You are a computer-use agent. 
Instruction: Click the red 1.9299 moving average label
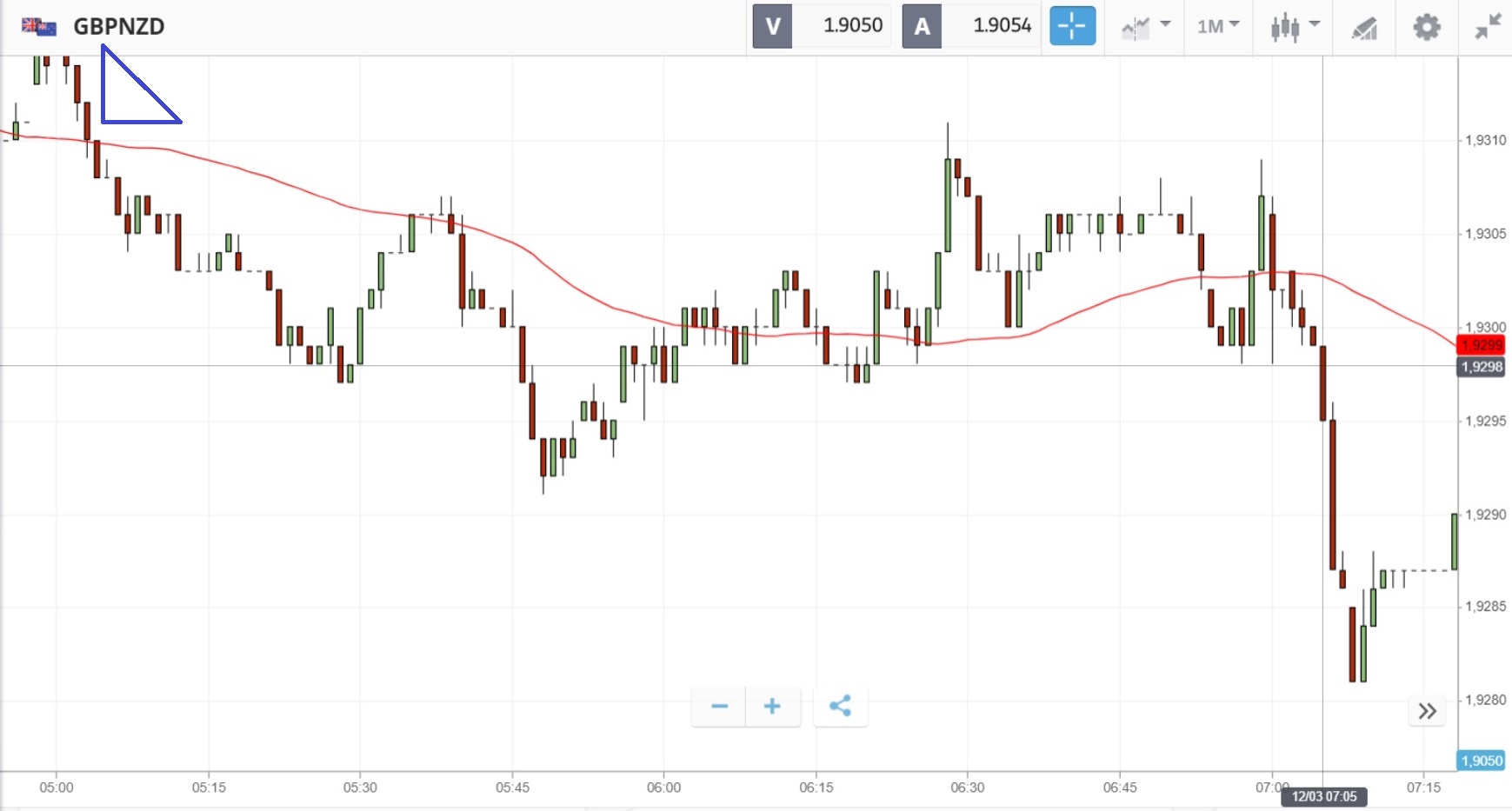coord(1482,345)
